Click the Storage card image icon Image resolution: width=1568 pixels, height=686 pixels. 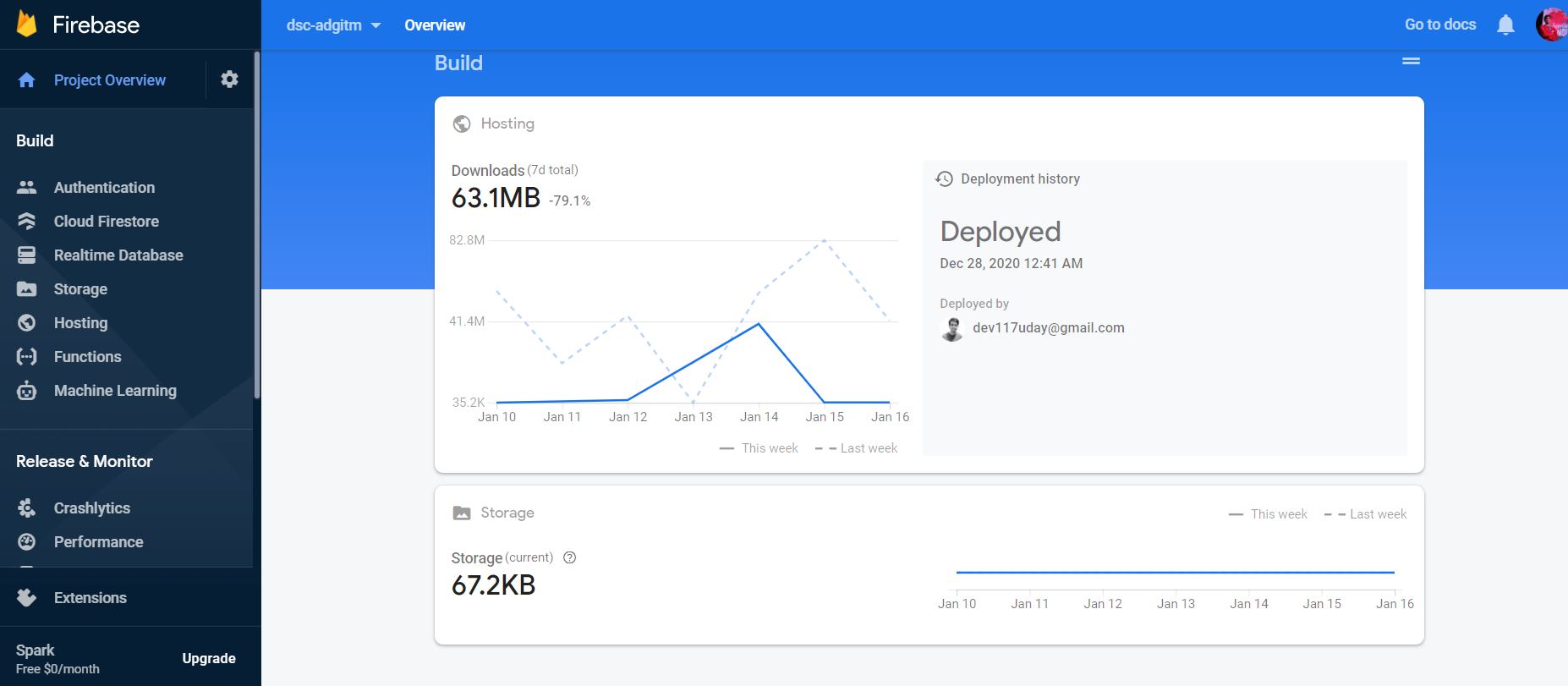(462, 513)
